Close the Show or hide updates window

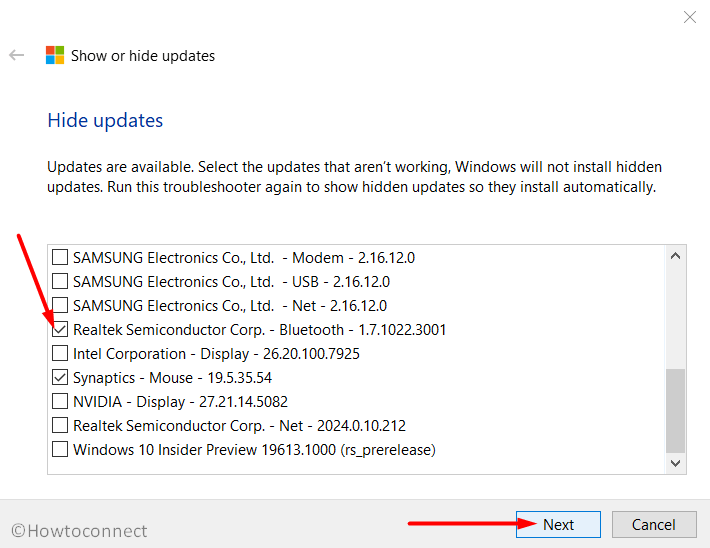(x=690, y=17)
